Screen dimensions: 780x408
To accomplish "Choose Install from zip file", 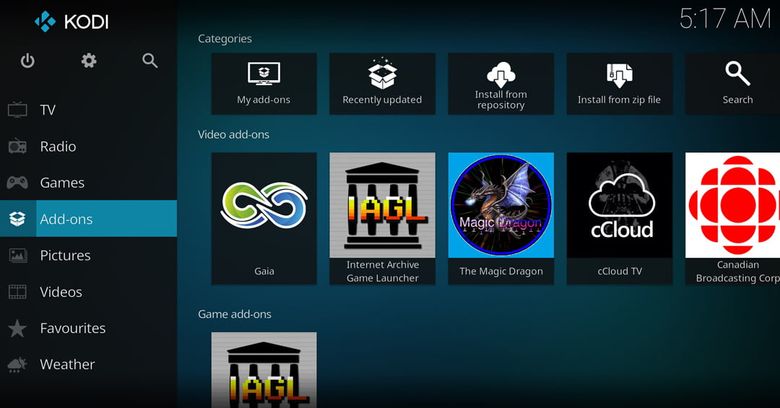I will pyautogui.click(x=619, y=84).
